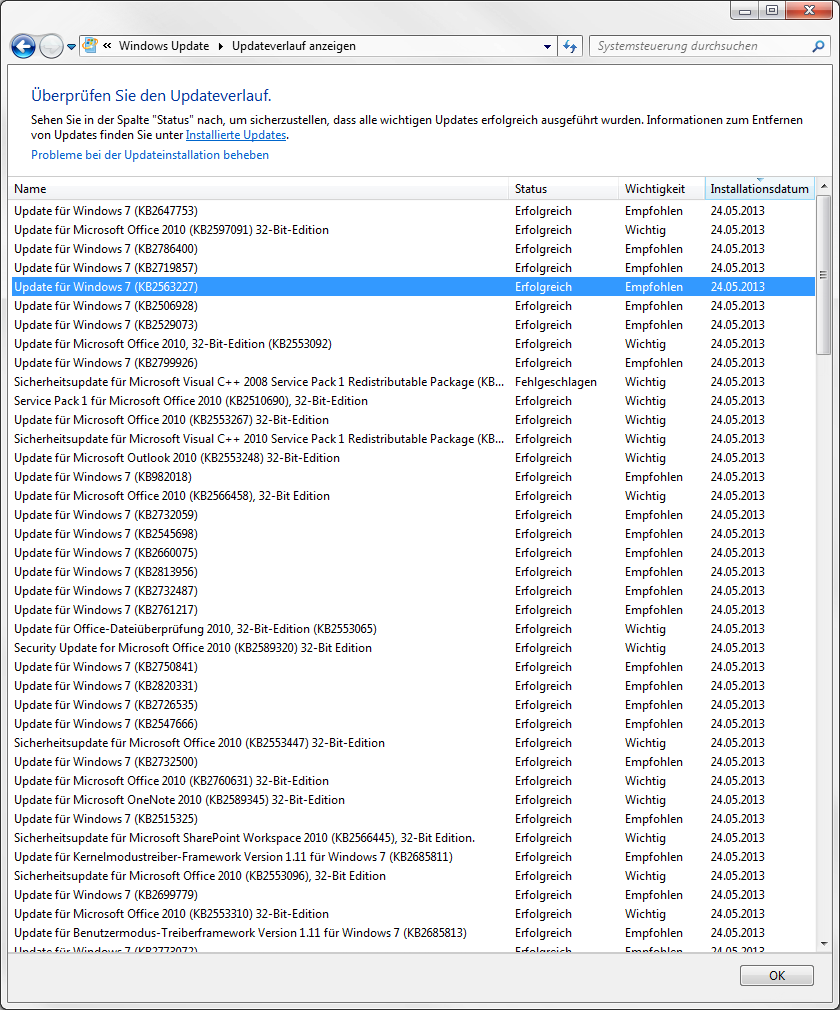Select Update für Windows 7 (KB982018)

pos(414,477)
